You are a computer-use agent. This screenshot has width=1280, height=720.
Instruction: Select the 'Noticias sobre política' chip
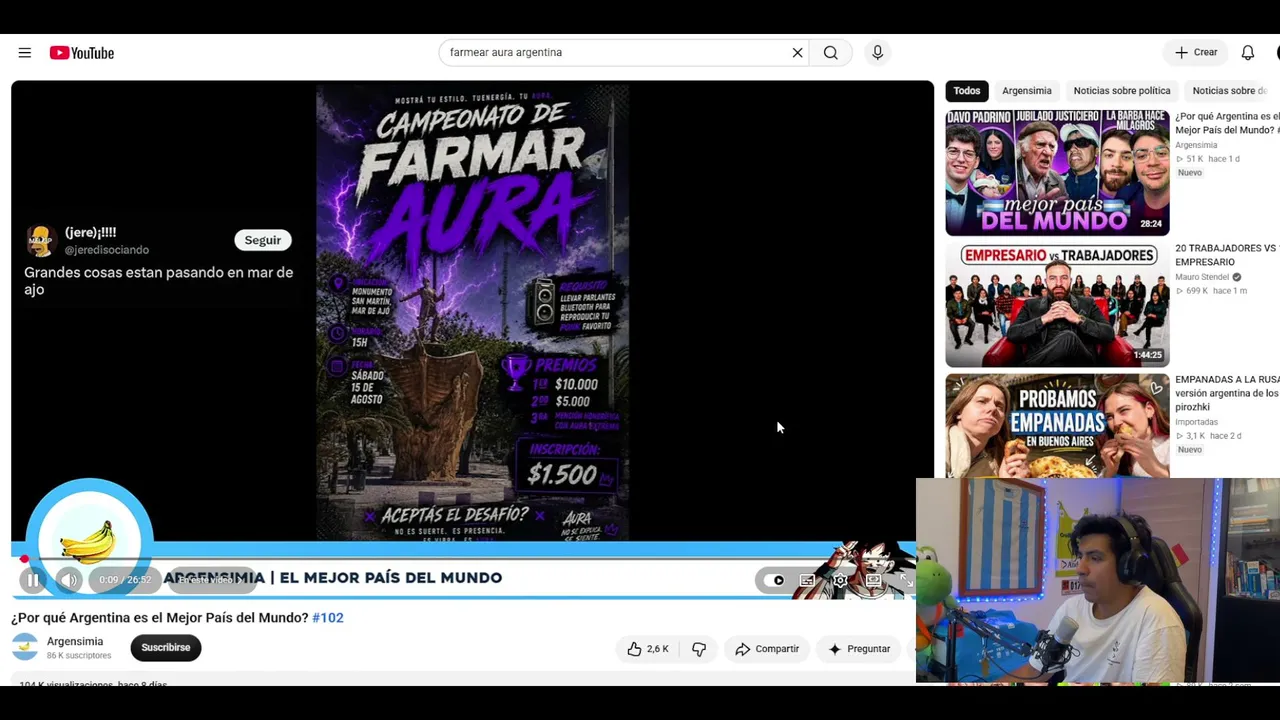point(1122,91)
